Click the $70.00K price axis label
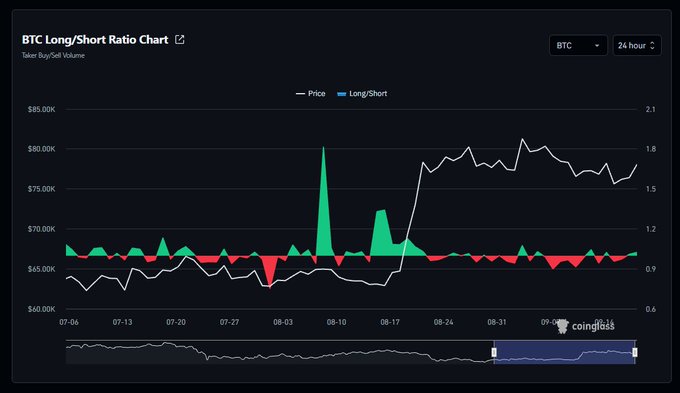This screenshot has width=680, height=393. (42, 229)
